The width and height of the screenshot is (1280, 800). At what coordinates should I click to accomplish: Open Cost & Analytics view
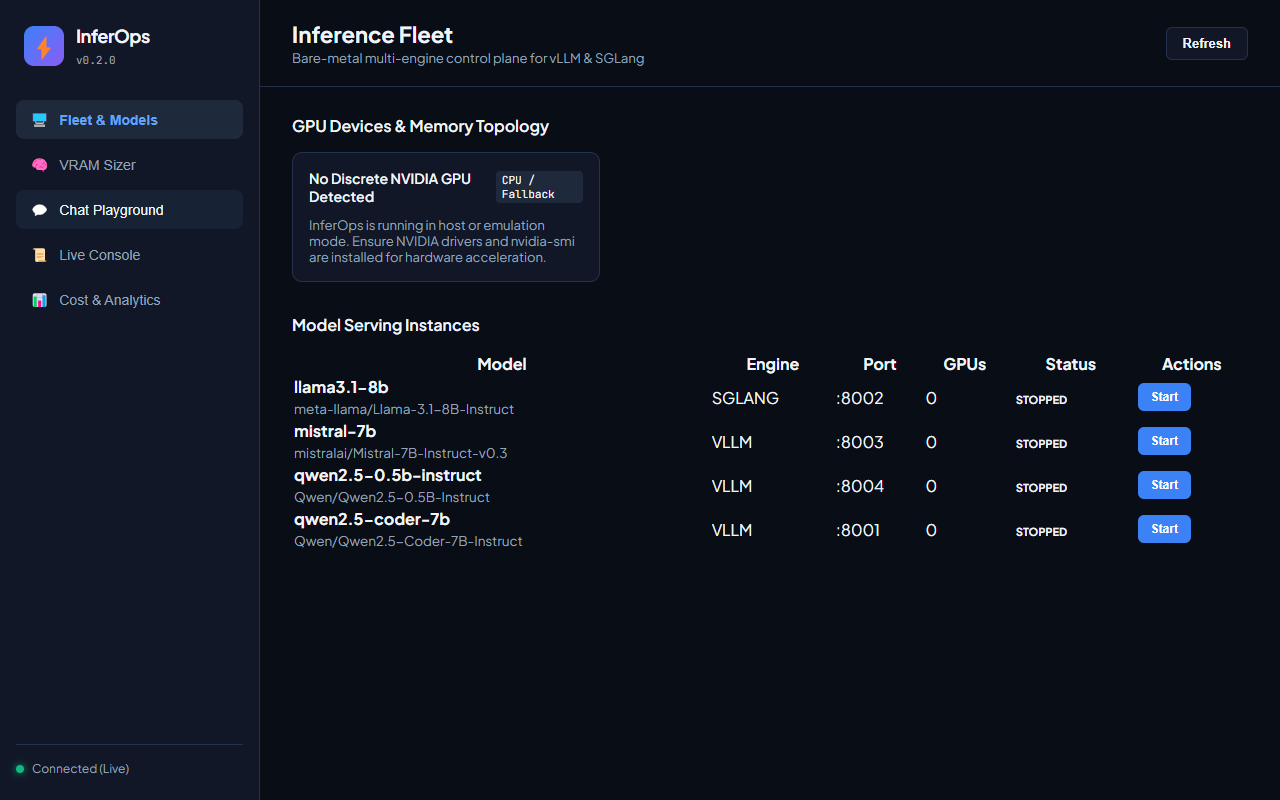point(129,299)
